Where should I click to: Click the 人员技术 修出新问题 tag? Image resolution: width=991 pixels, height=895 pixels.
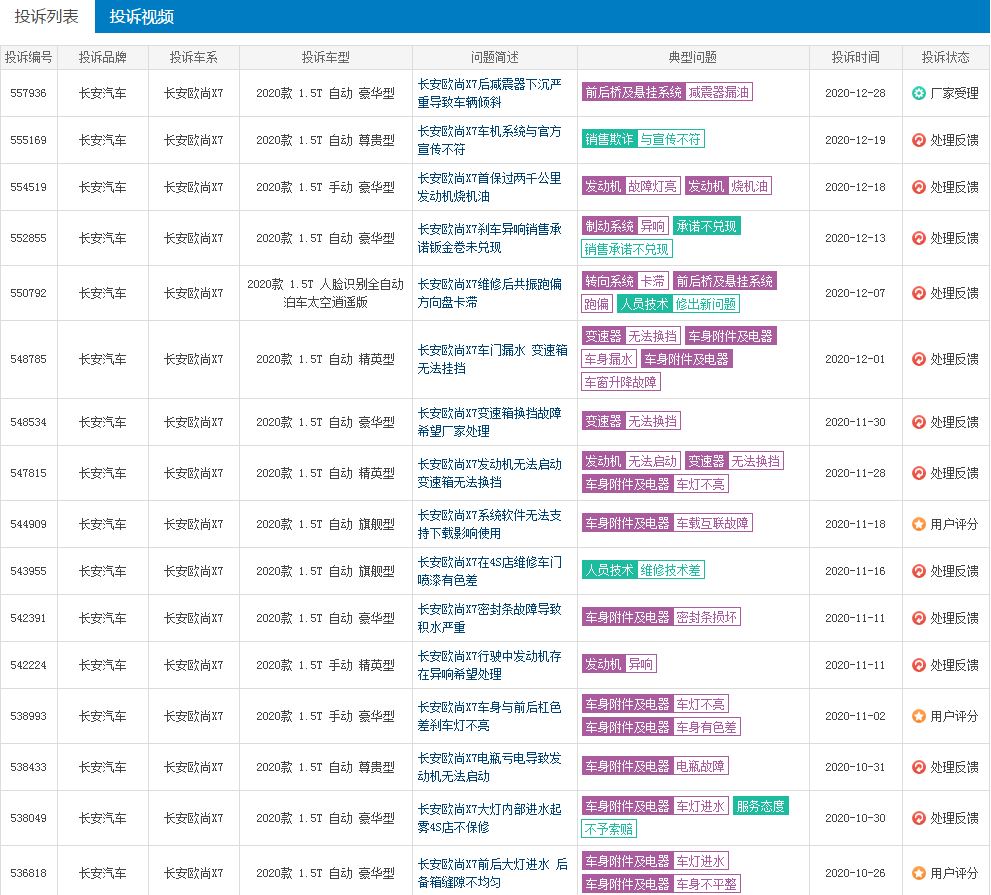678,304
